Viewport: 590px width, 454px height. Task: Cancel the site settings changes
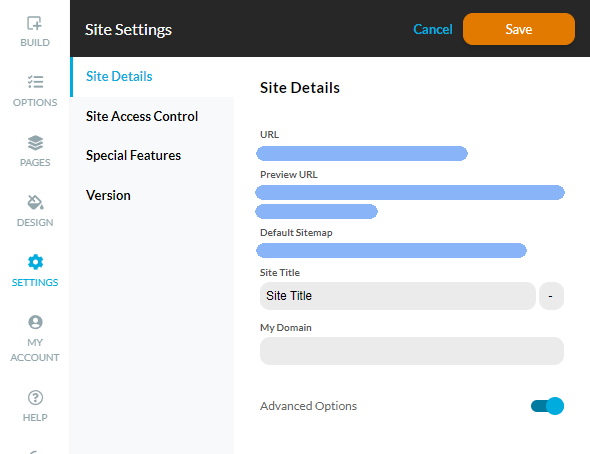click(x=433, y=29)
